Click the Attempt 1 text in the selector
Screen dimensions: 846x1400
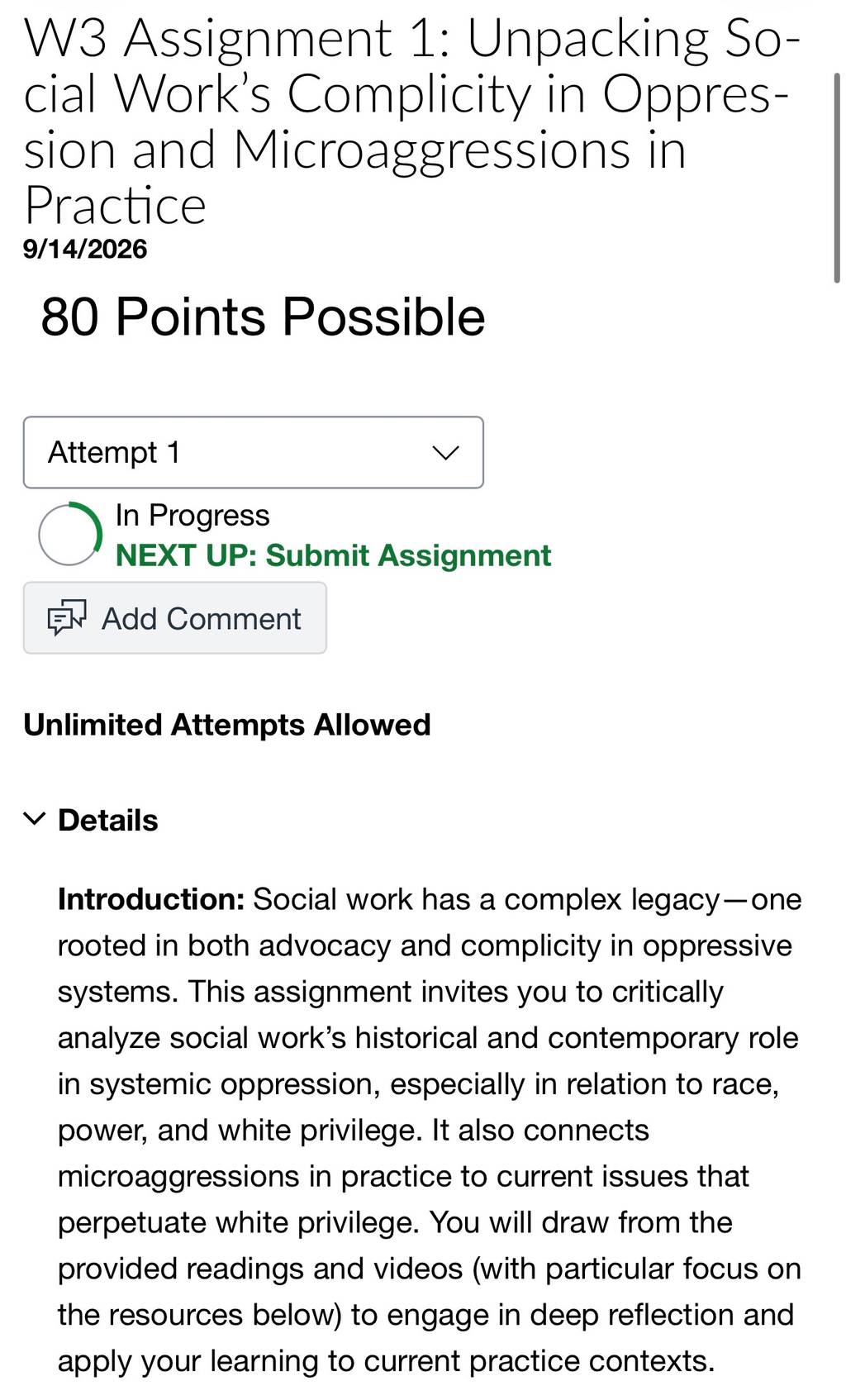114,452
